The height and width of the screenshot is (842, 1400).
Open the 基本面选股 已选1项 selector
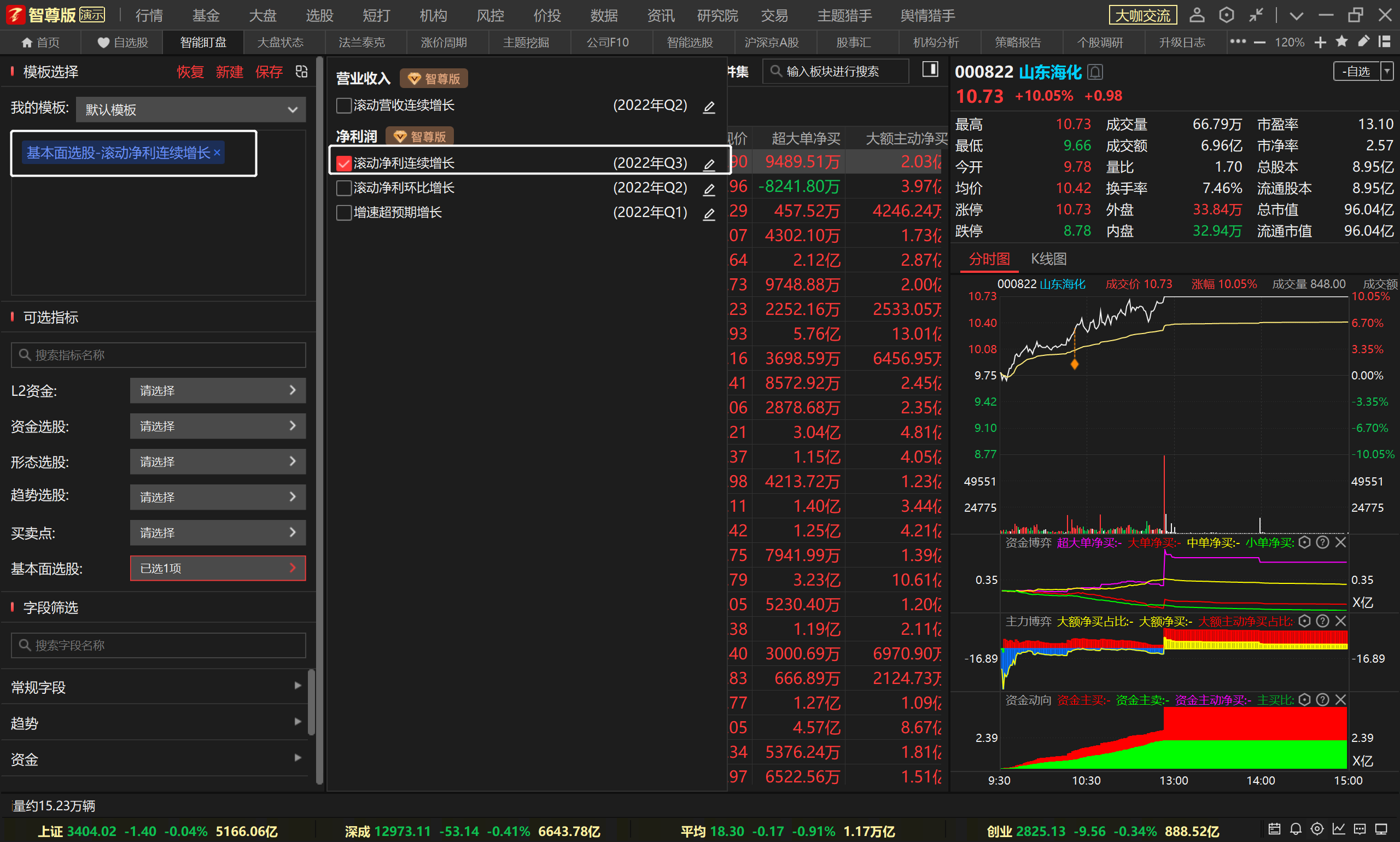point(218,569)
